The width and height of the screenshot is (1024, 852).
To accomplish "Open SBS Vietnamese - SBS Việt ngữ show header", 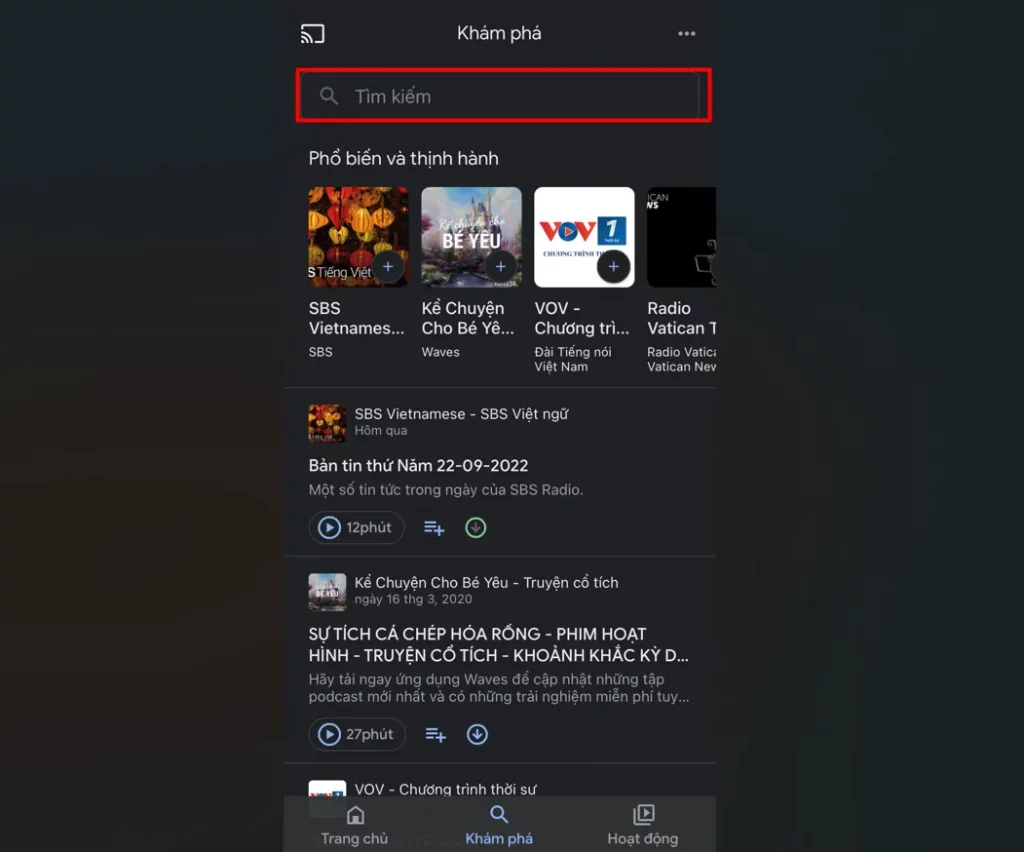I will coord(461,414).
